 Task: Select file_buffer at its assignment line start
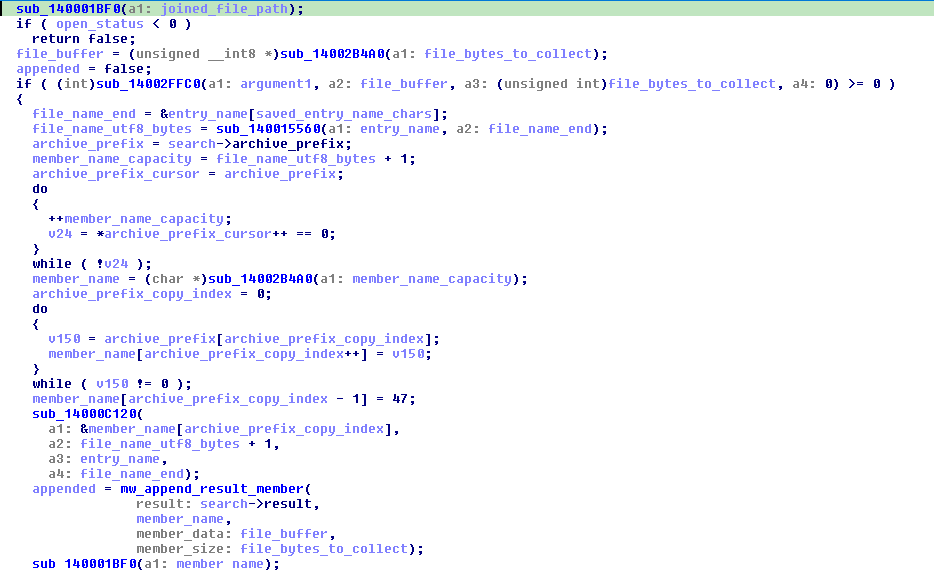(x=60, y=54)
